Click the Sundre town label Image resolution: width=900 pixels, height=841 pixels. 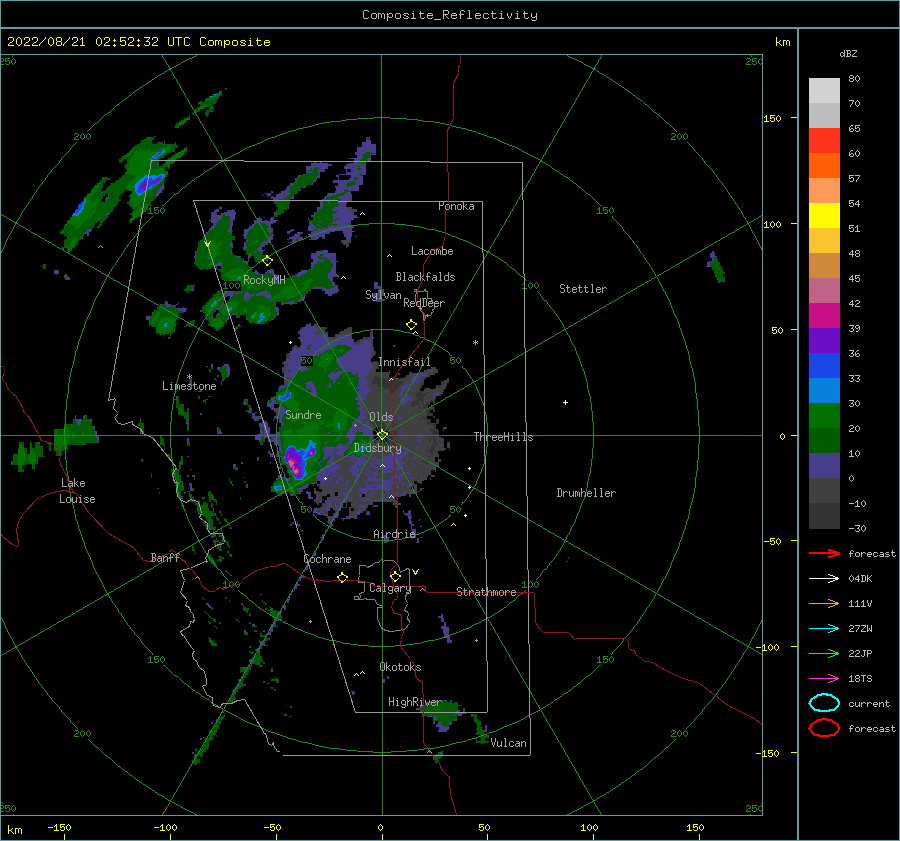(x=303, y=414)
